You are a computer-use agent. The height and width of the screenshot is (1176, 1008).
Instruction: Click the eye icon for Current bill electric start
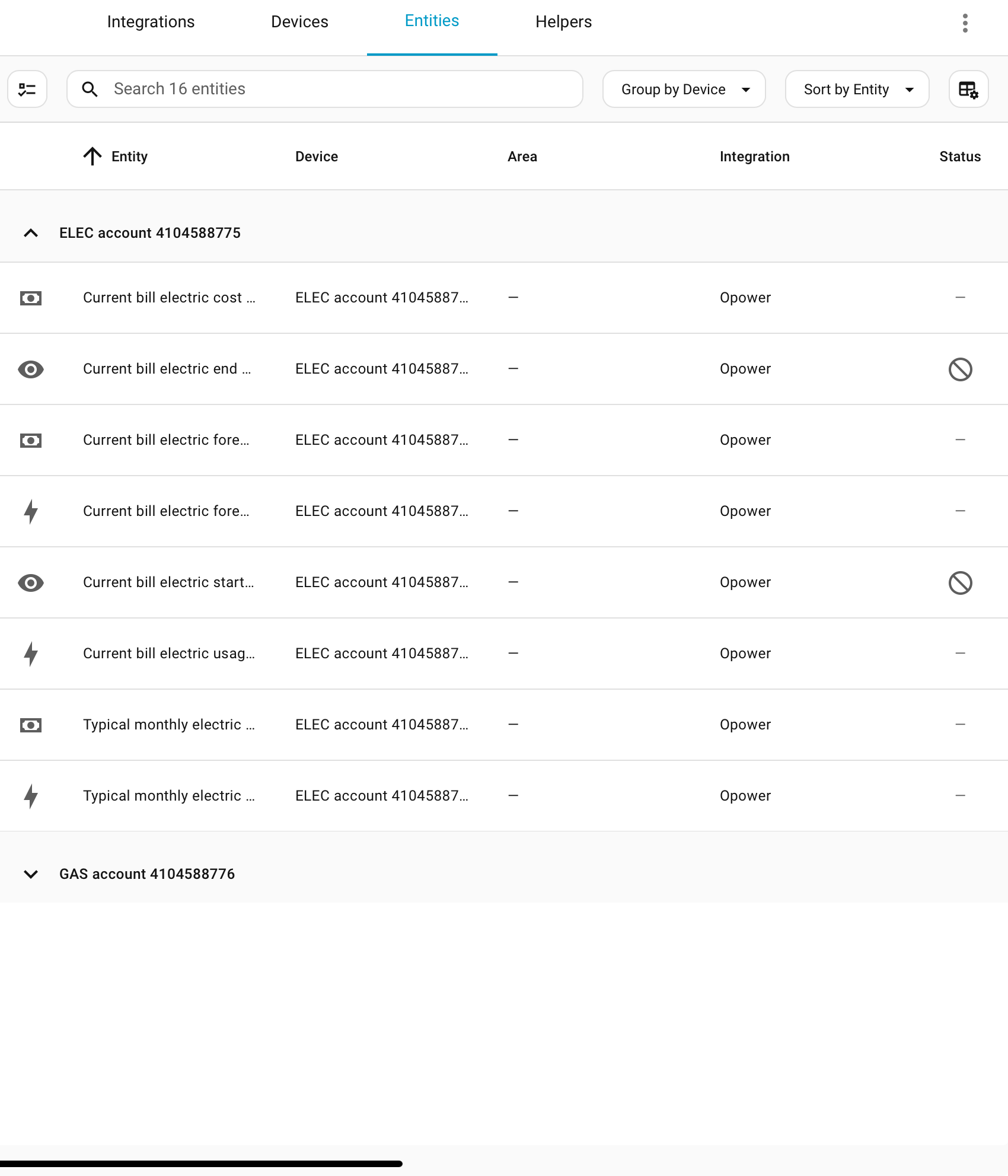tap(31, 582)
